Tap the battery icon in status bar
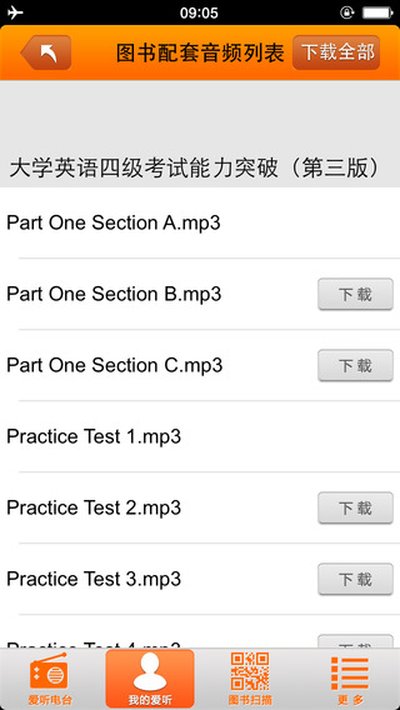400x710 pixels. tap(376, 13)
